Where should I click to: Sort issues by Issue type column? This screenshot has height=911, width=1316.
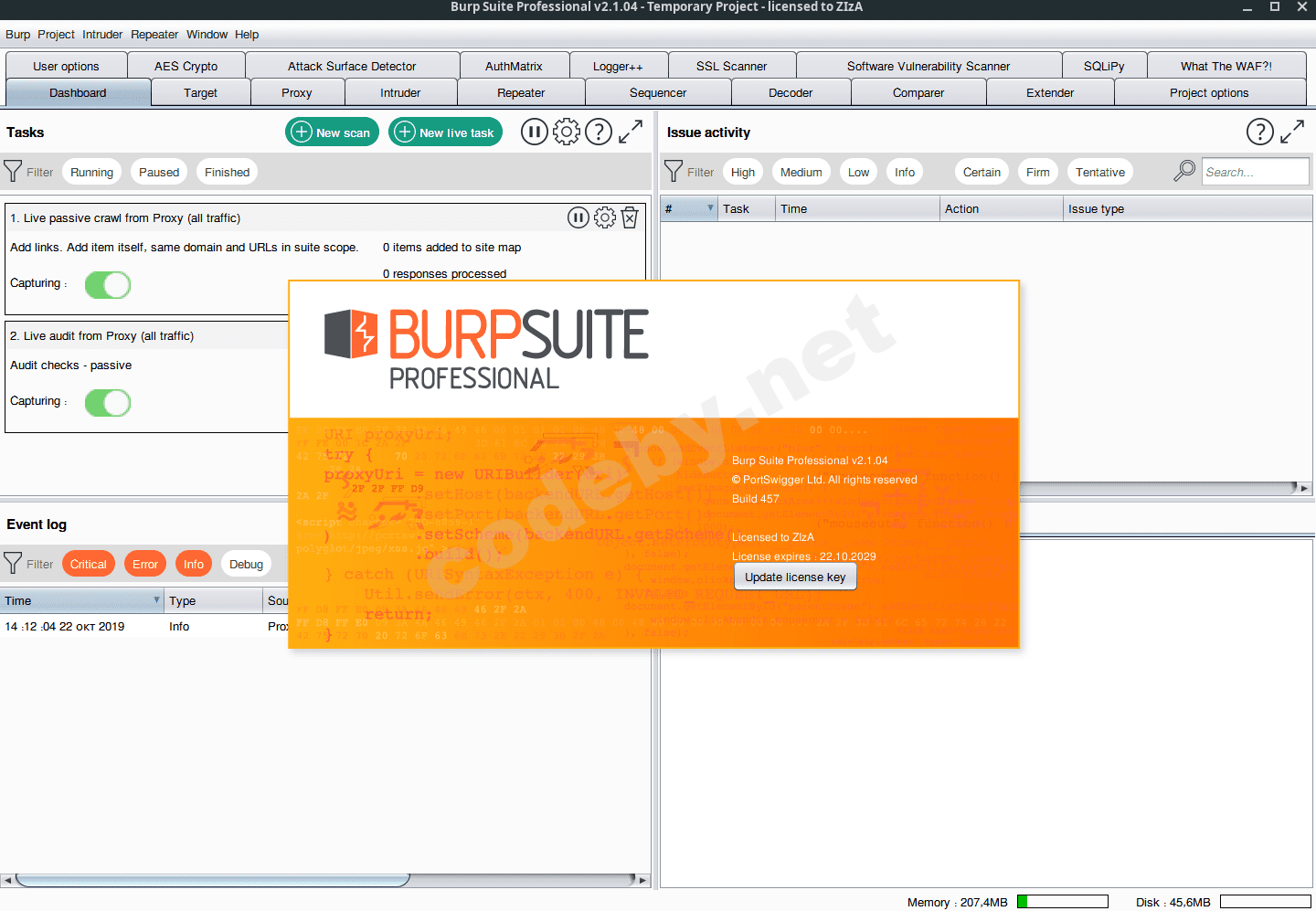coord(1188,208)
